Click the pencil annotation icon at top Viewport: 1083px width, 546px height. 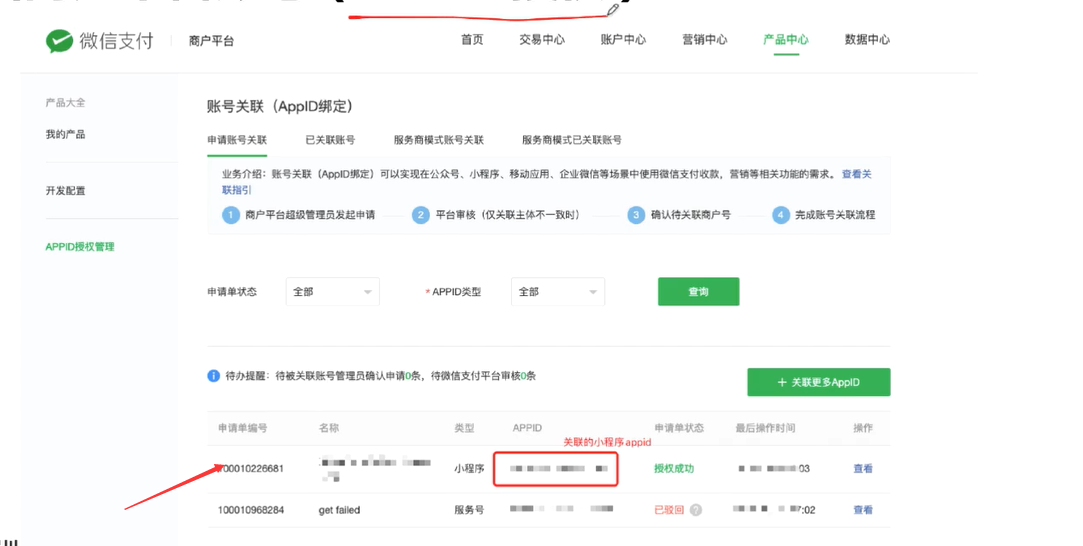click(613, 9)
